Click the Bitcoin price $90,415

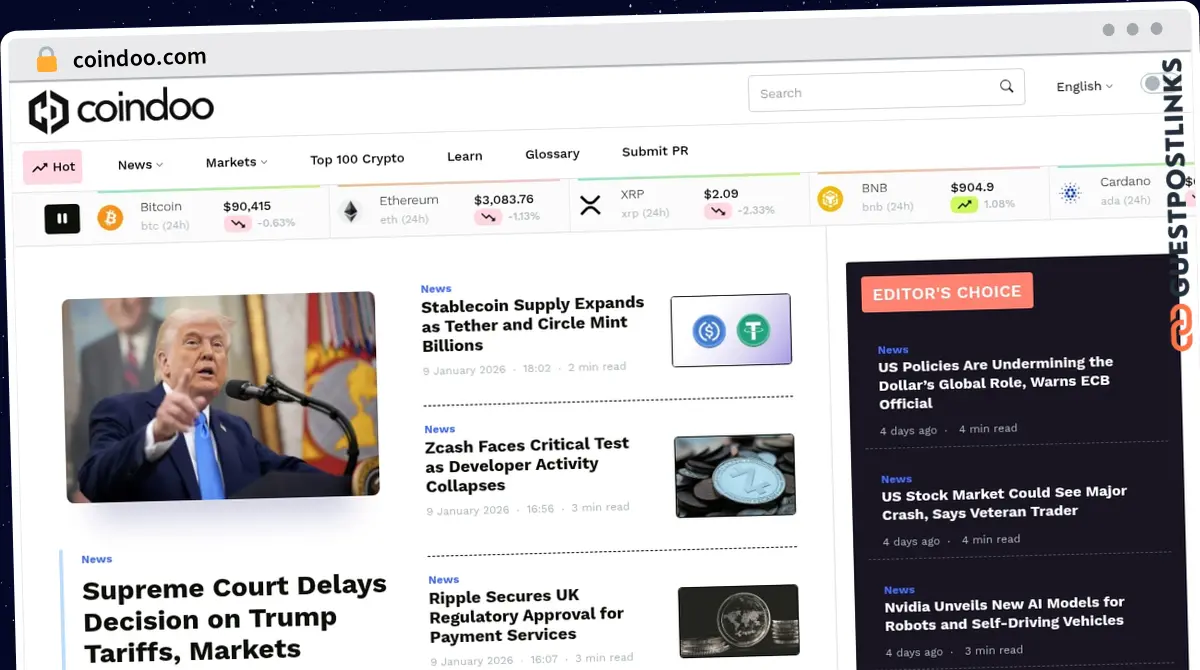tap(247, 206)
